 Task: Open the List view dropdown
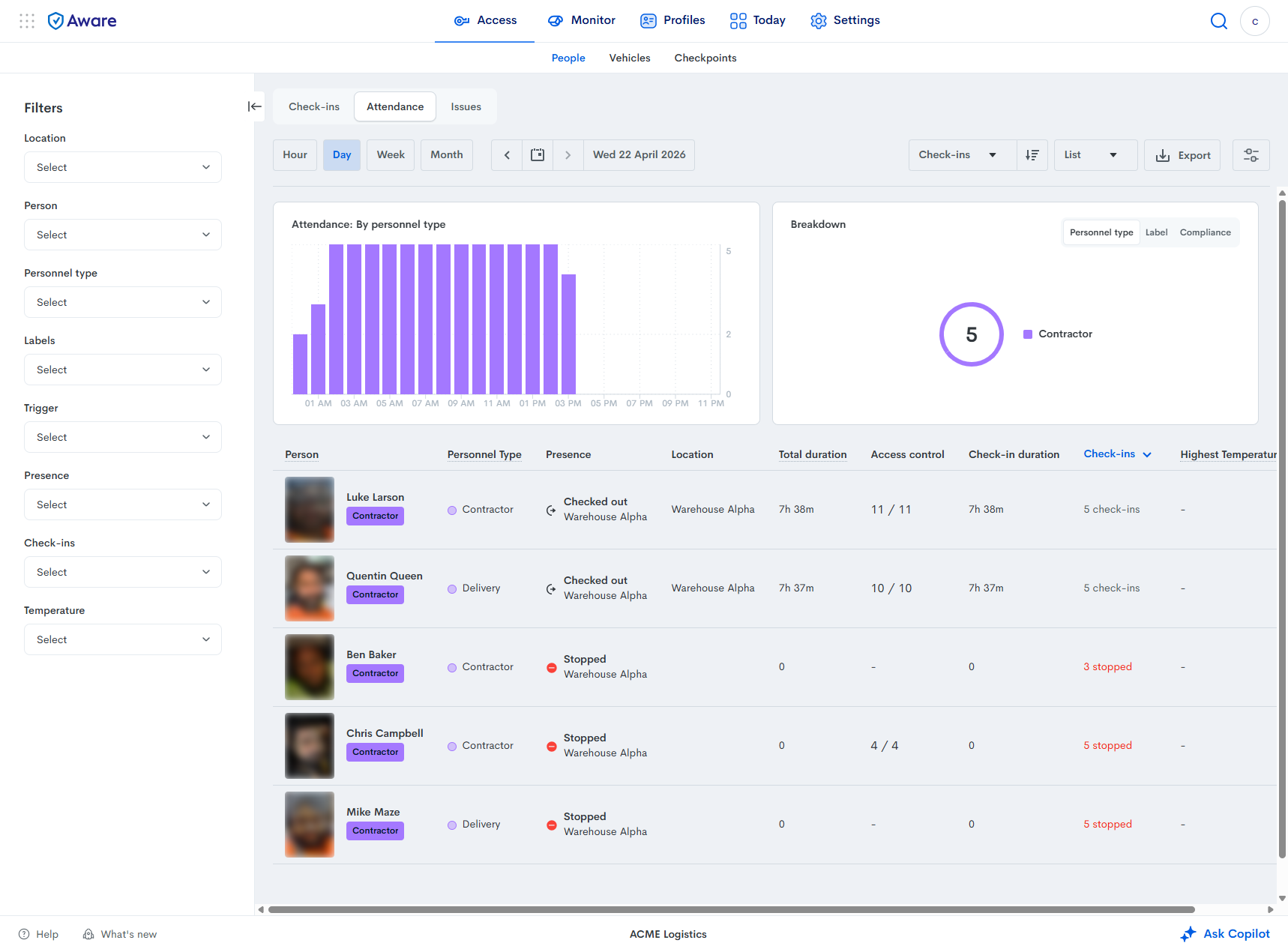click(x=1095, y=155)
